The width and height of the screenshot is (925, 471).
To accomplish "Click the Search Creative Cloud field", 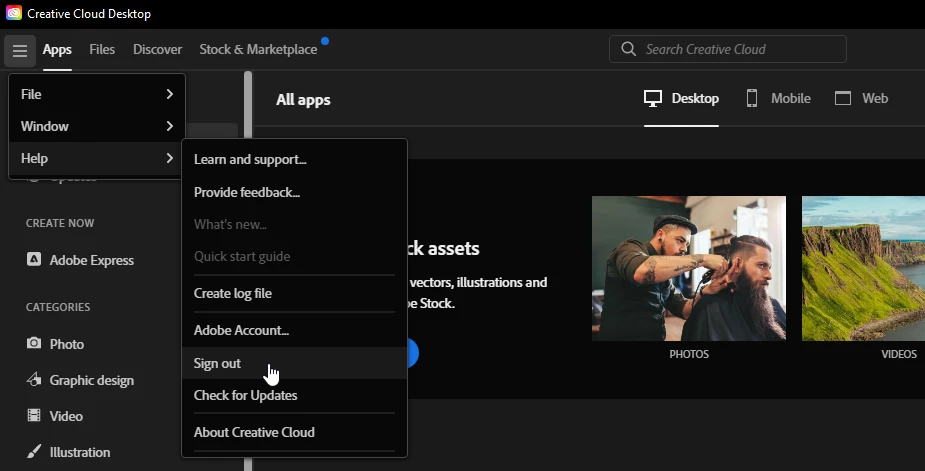I will [x=727, y=49].
